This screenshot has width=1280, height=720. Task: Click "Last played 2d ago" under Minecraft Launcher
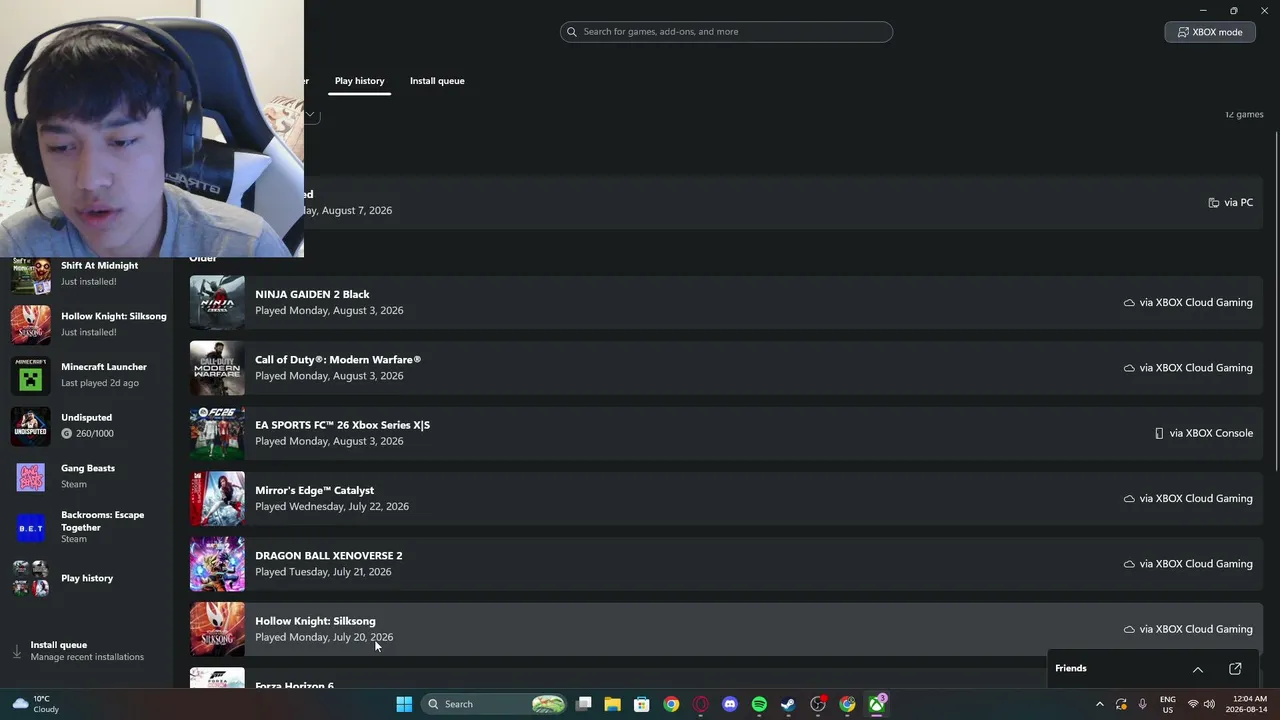(100, 383)
